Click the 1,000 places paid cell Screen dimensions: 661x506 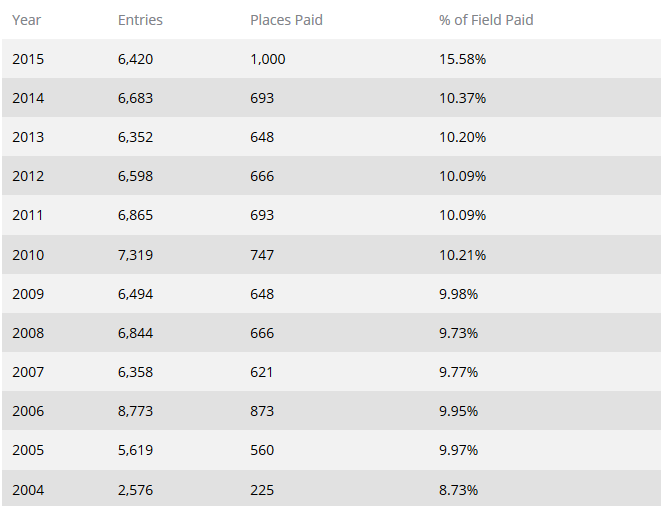[x=267, y=59]
